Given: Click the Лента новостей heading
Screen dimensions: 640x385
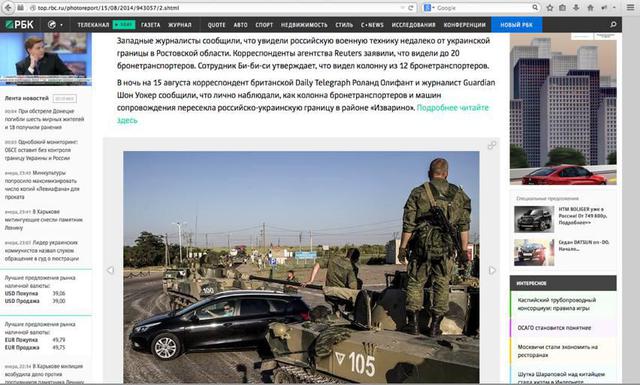Looking at the screenshot, I should click(27, 98).
